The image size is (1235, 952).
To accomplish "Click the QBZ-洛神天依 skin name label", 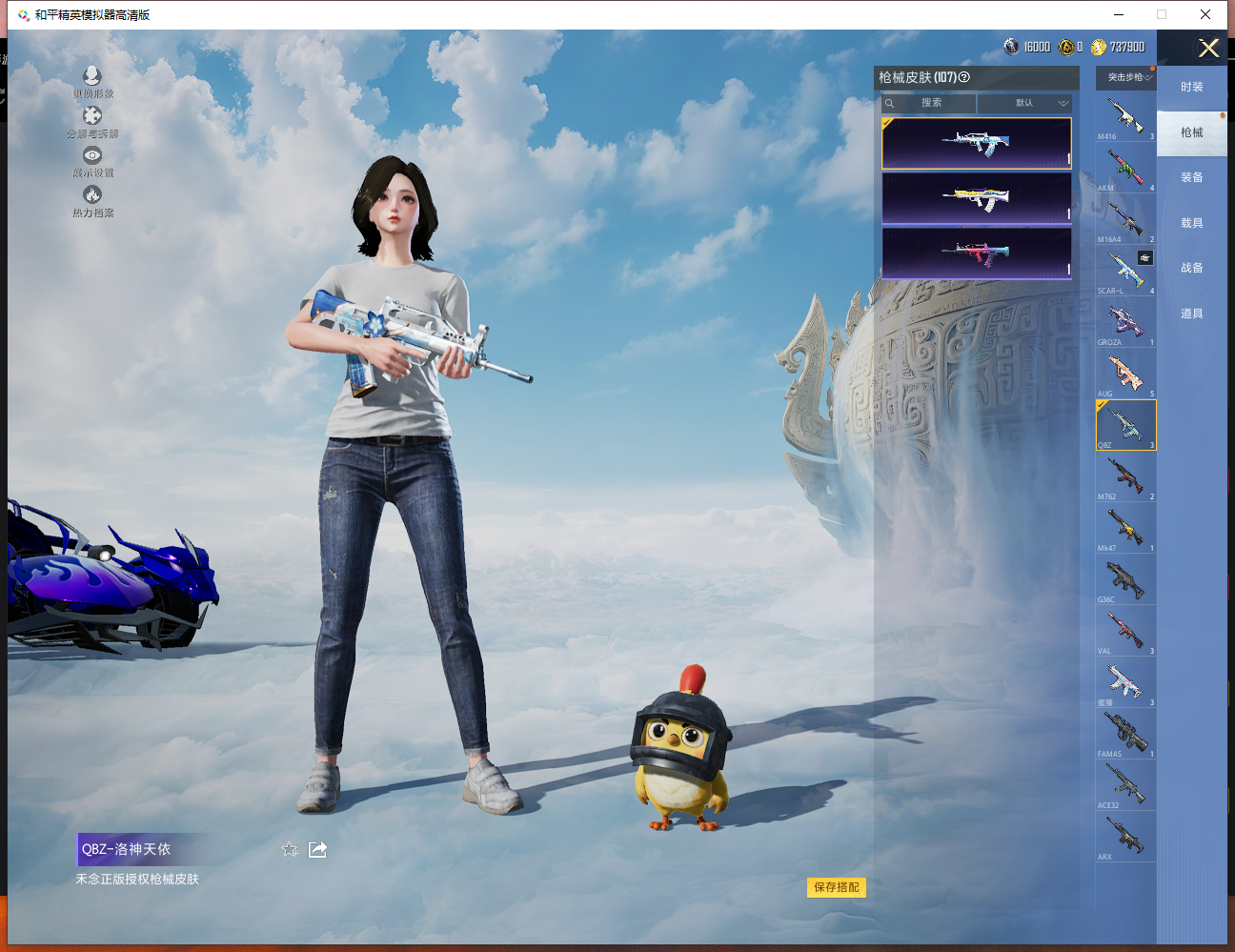I will [x=126, y=849].
